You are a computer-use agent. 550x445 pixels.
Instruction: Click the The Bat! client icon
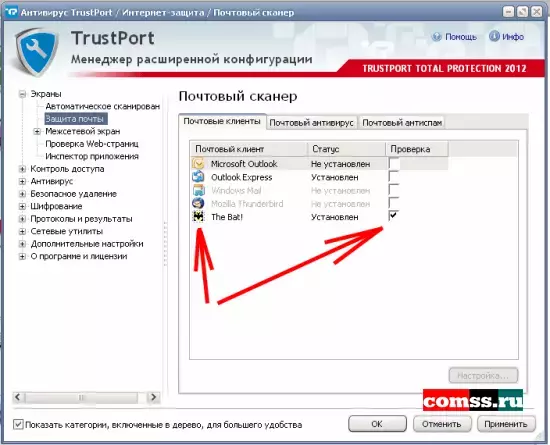point(198,217)
